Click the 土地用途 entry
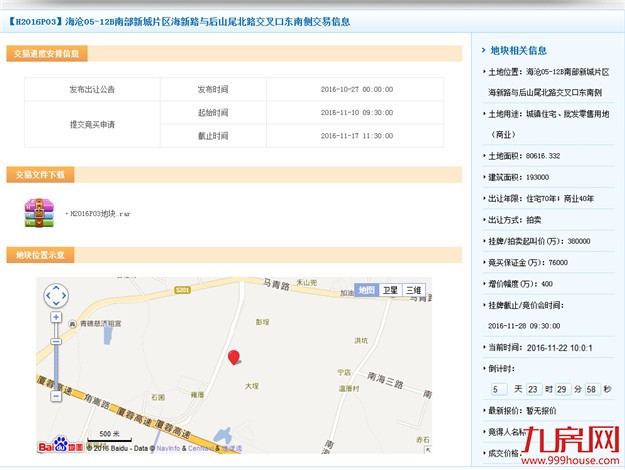Viewport: 625px width, 470px height. coord(548,124)
